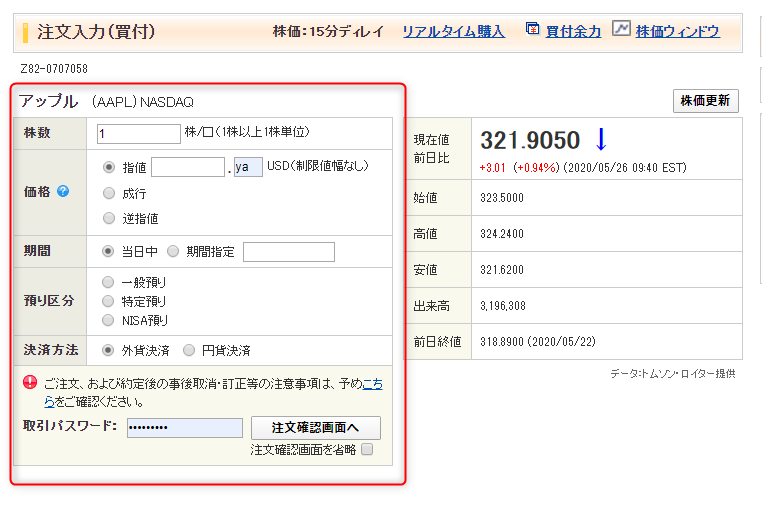The height and width of the screenshot is (505, 762).
Task: Click the previous close 318.8900 value
Action: point(502,342)
